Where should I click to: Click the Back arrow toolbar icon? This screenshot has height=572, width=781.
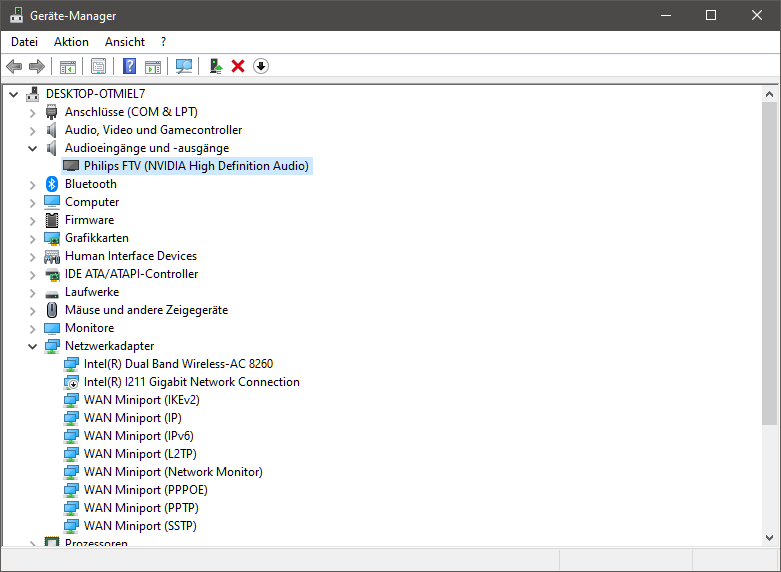tap(14, 66)
